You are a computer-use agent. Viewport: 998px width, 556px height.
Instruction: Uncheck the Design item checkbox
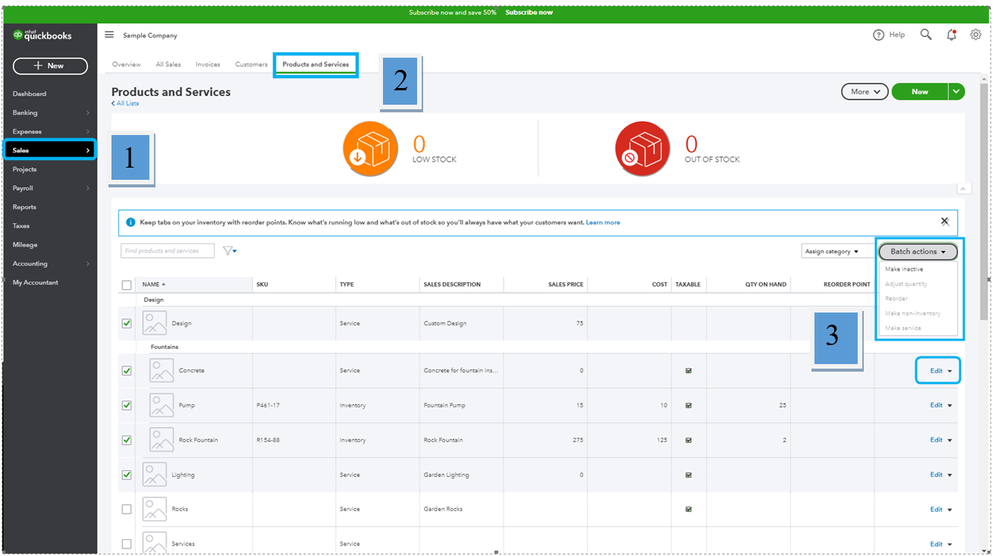click(127, 323)
